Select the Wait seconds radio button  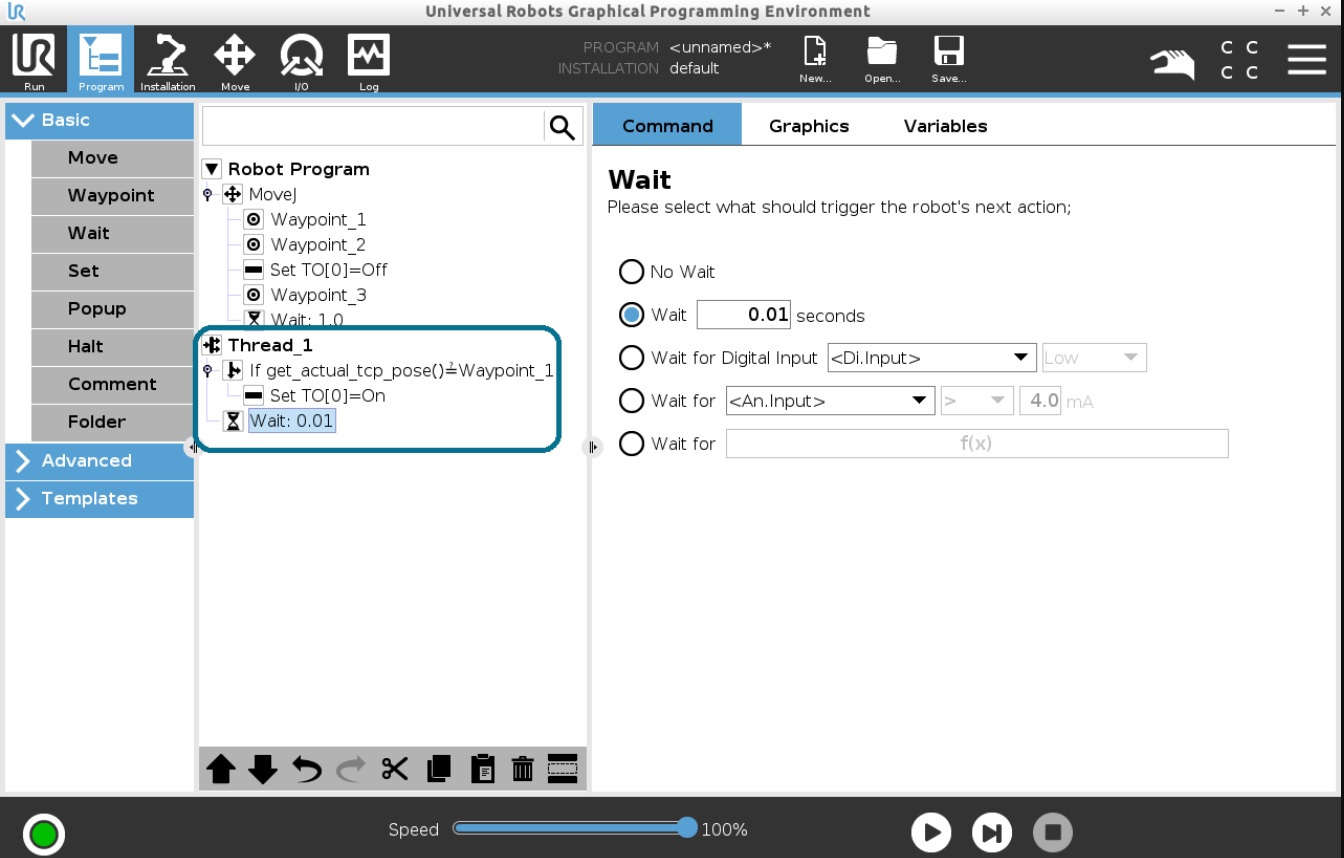point(631,315)
